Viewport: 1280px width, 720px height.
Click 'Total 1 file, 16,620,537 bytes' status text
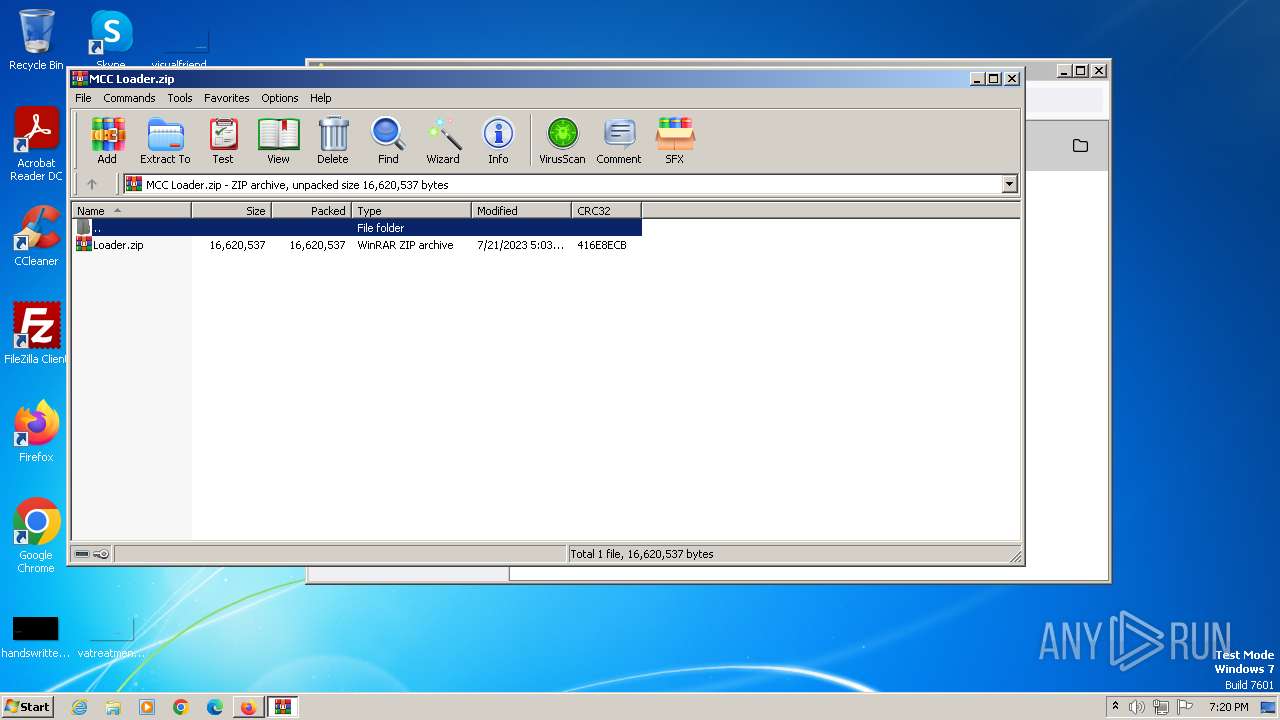click(641, 554)
